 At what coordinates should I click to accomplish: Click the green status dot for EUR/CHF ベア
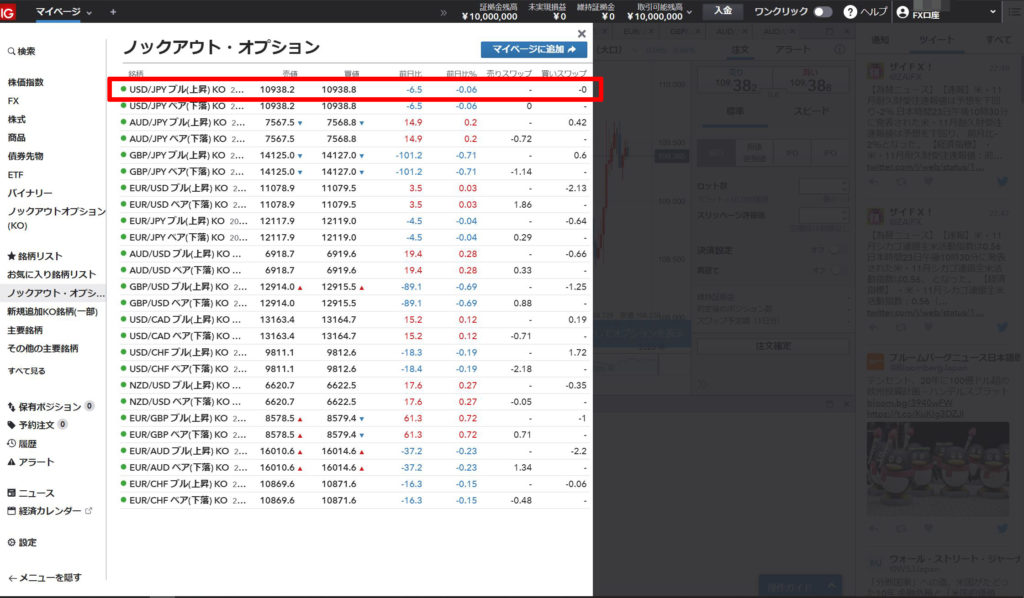[x=123, y=500]
